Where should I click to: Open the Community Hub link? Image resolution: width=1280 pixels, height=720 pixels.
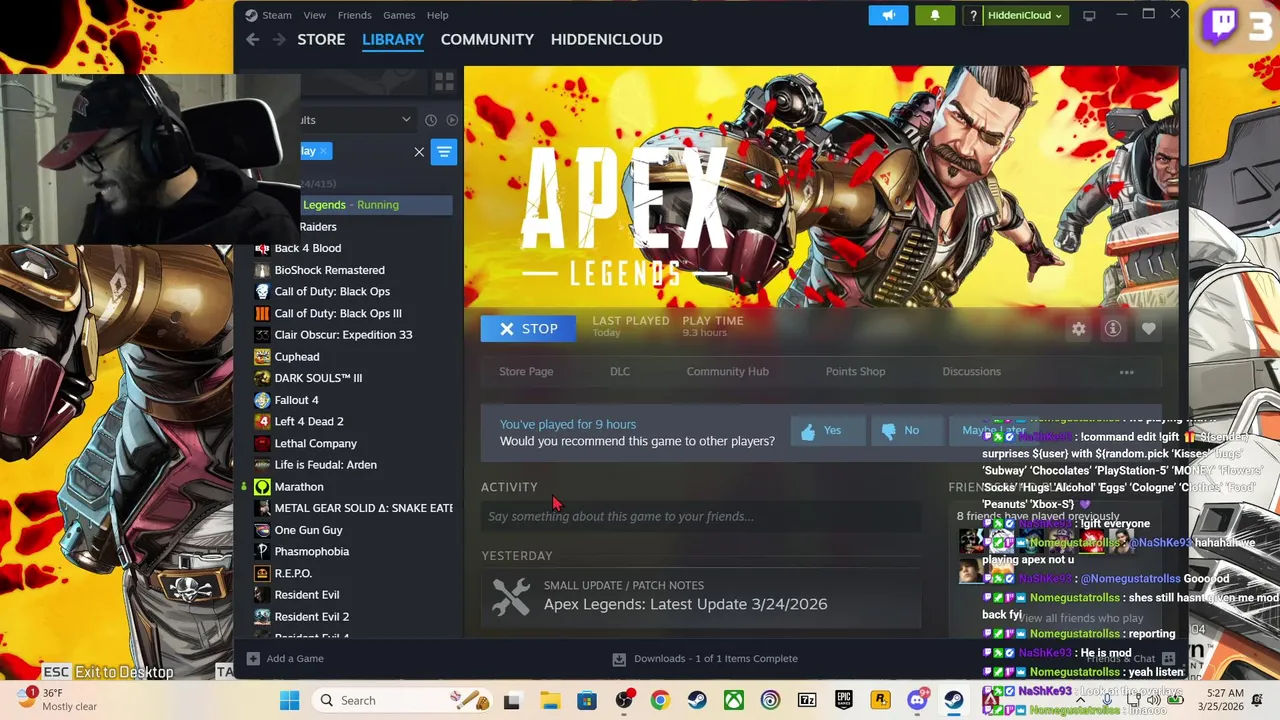coord(727,372)
